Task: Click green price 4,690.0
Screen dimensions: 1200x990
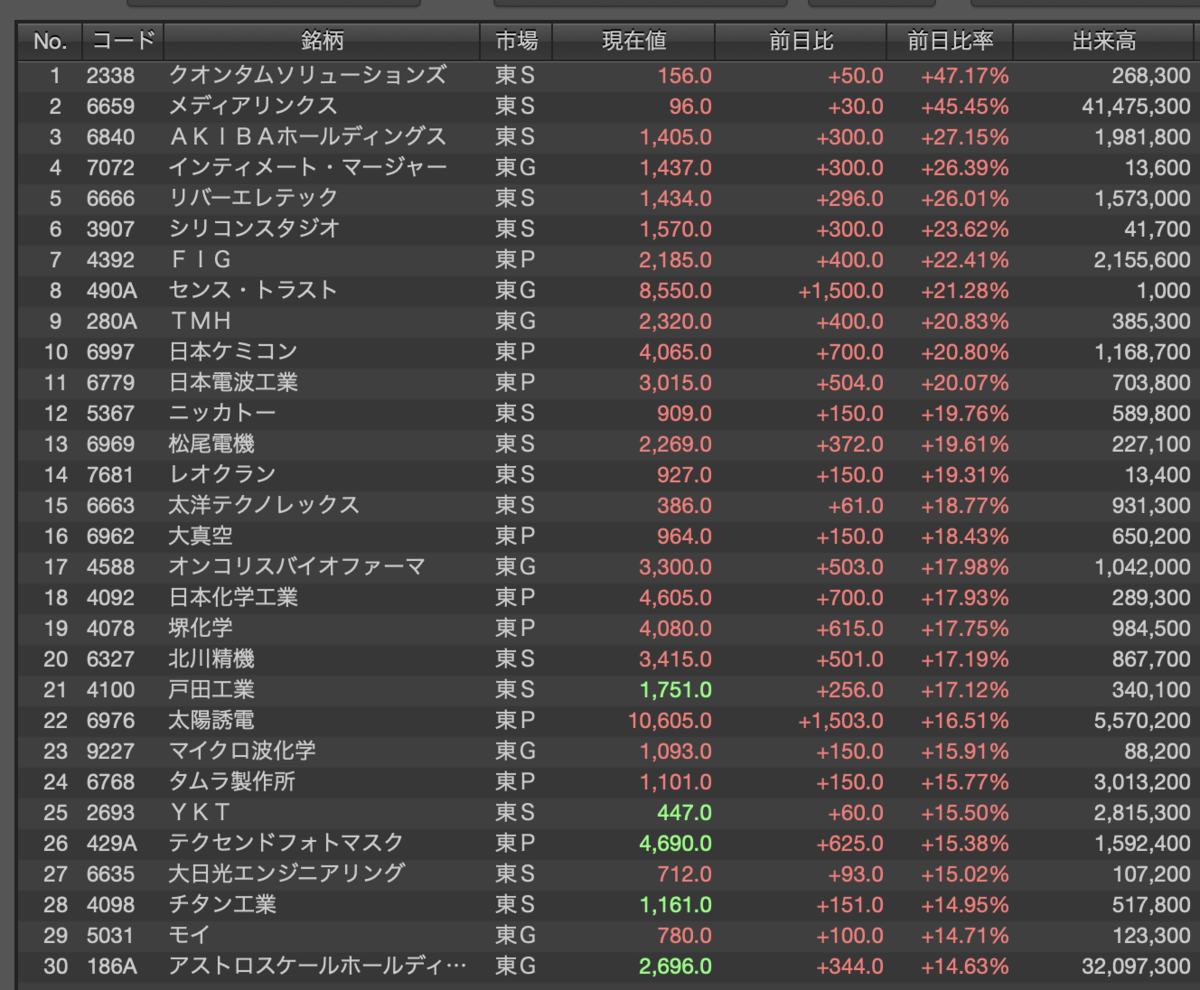Action: pos(676,843)
